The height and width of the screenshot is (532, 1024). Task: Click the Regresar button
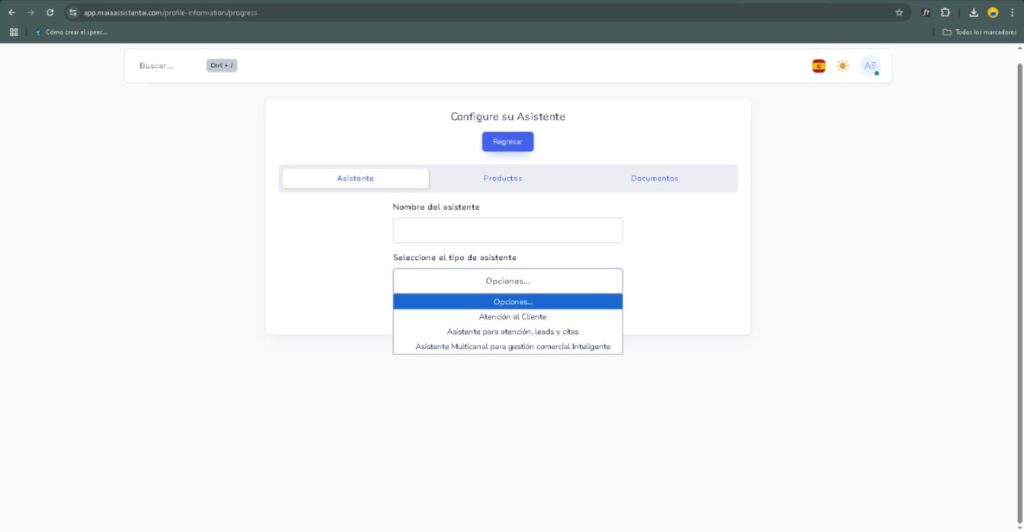(507, 142)
